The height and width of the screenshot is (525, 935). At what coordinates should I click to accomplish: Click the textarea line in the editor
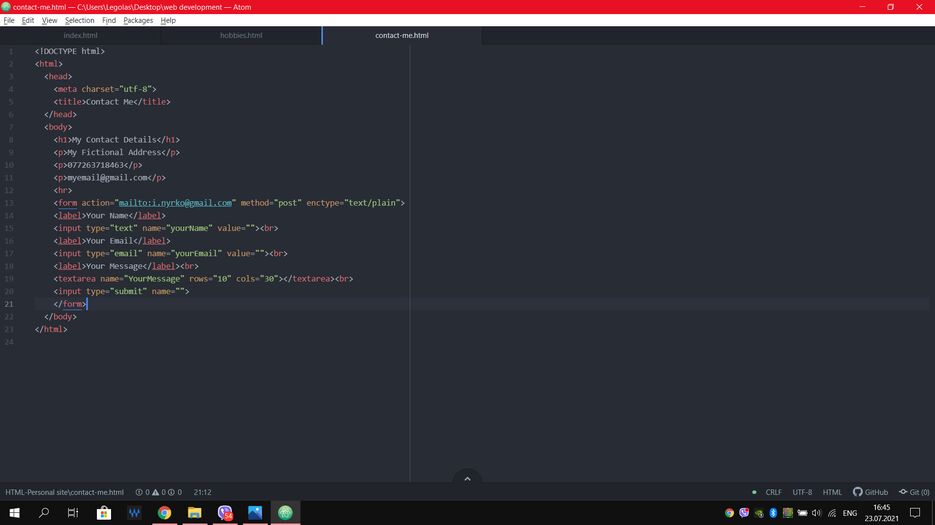[x=203, y=279]
